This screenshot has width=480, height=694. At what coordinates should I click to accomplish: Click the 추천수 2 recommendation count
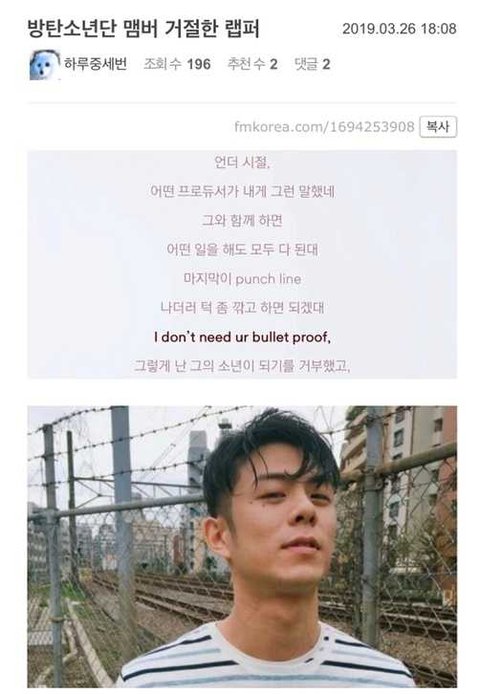tap(252, 64)
